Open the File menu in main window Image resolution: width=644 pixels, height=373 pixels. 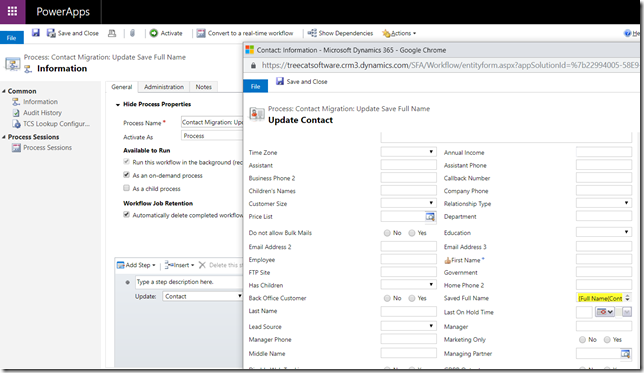pos(12,38)
